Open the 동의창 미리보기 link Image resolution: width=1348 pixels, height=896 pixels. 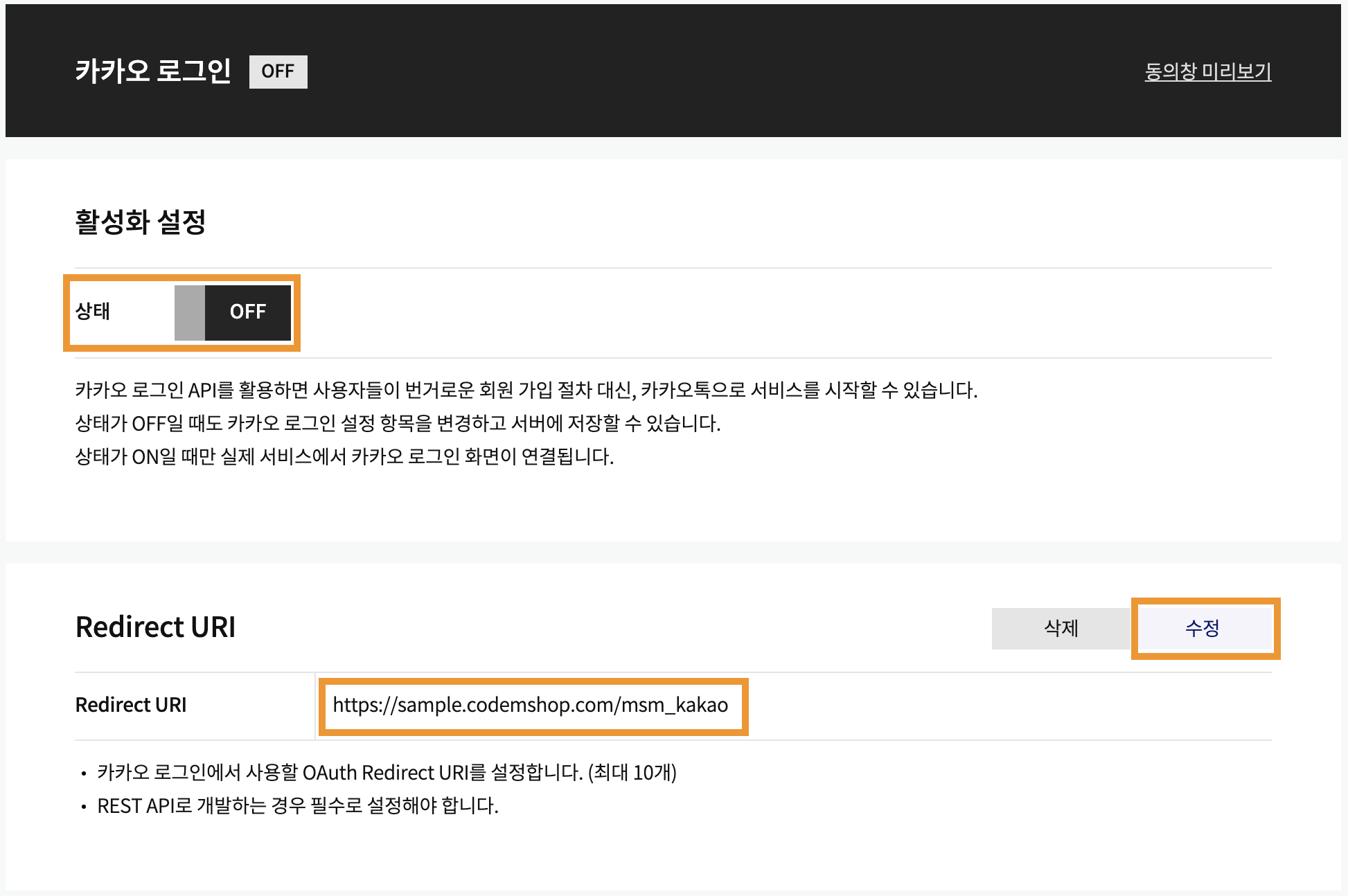pos(1207,71)
